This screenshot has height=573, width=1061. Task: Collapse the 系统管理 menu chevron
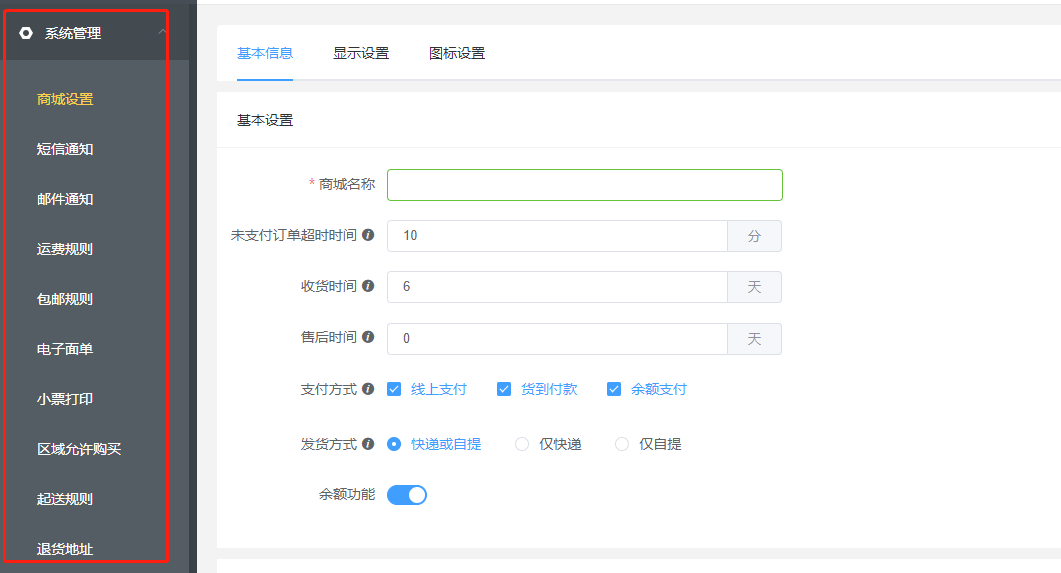[162, 31]
